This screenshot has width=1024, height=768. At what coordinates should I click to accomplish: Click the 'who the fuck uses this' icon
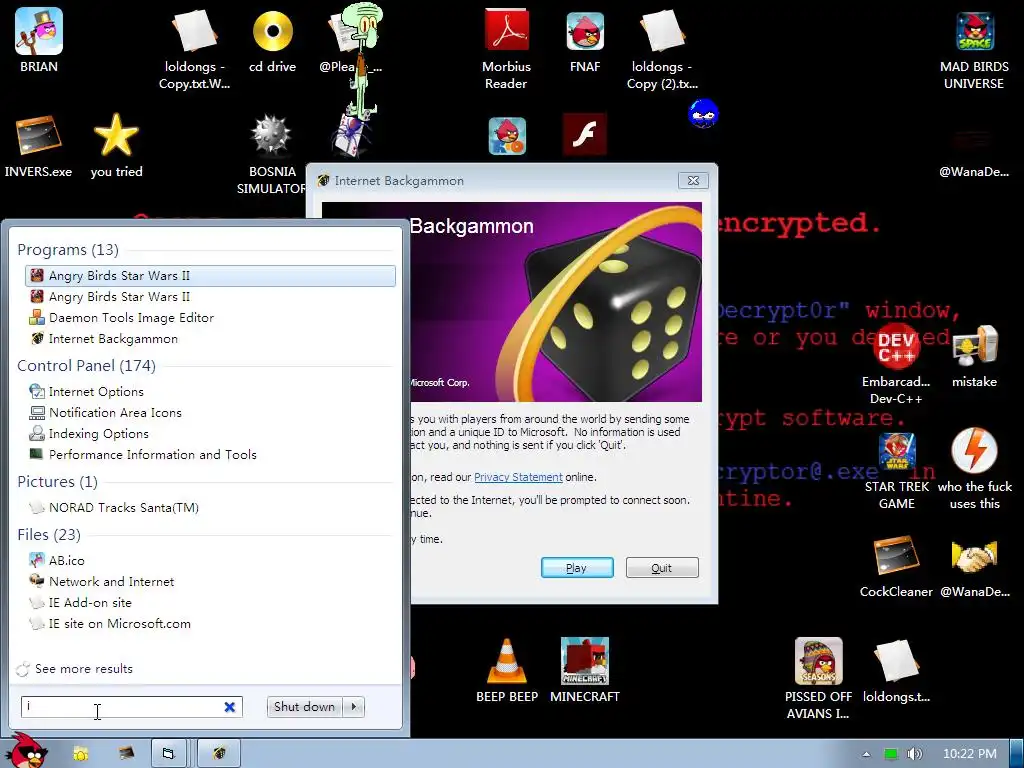pos(974,469)
